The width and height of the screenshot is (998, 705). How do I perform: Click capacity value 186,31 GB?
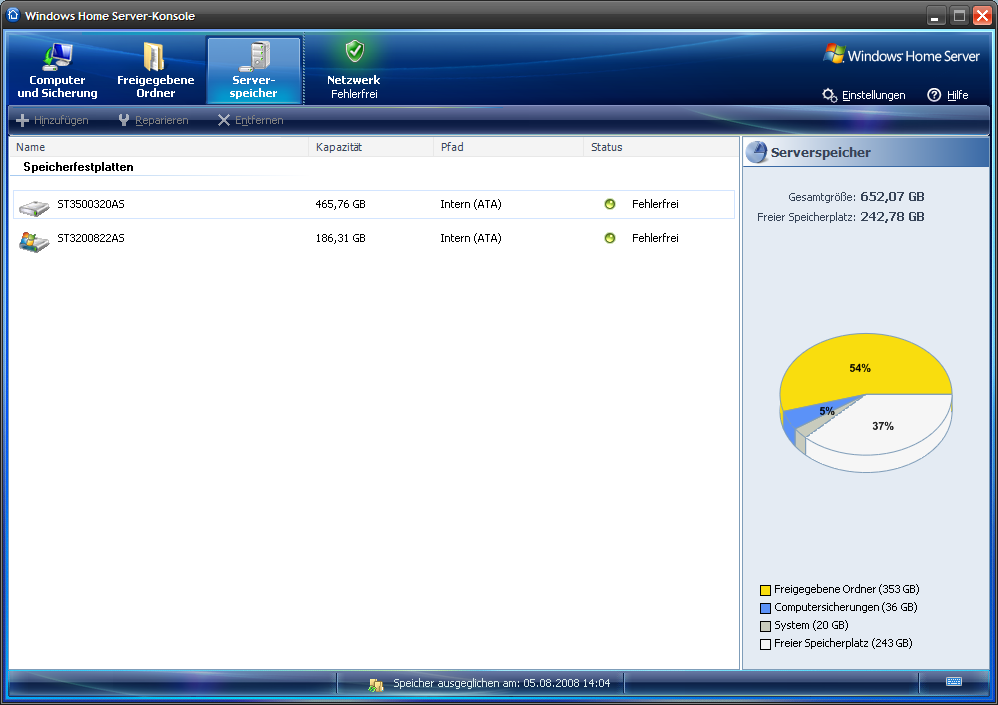pyautogui.click(x=341, y=238)
